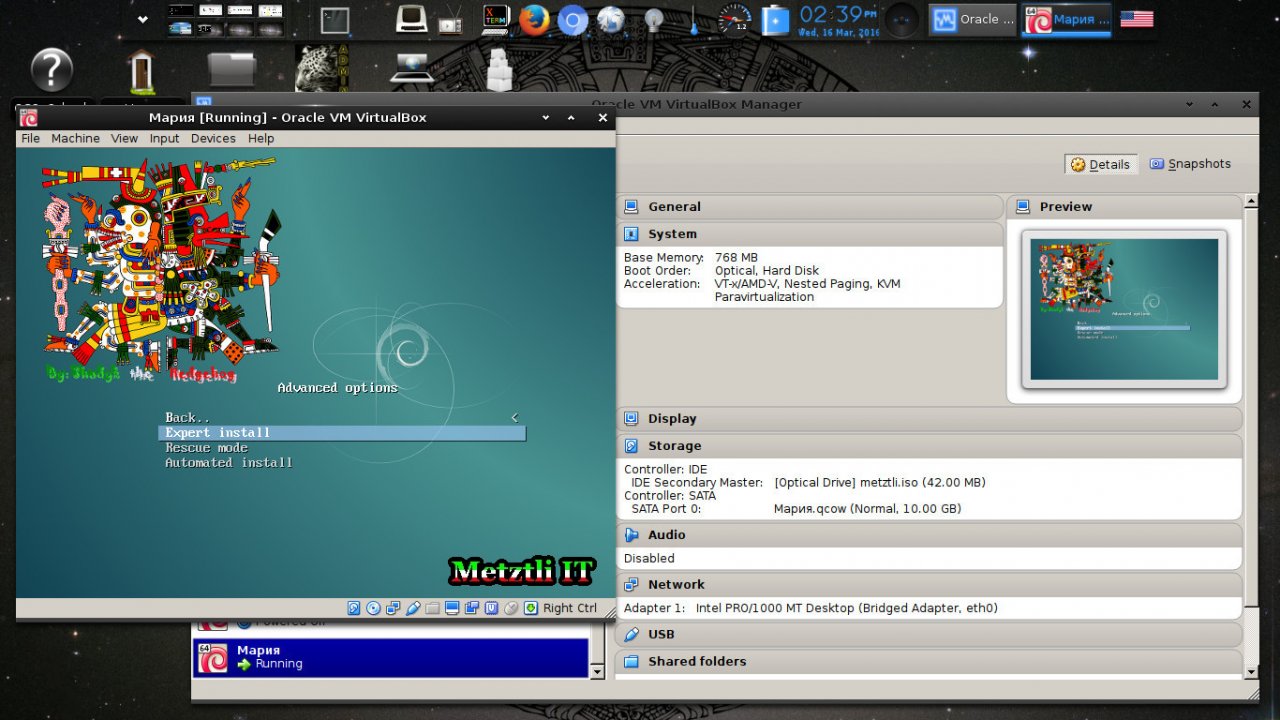Expand the USB section header
This screenshot has width=1280, height=720.
(929, 635)
